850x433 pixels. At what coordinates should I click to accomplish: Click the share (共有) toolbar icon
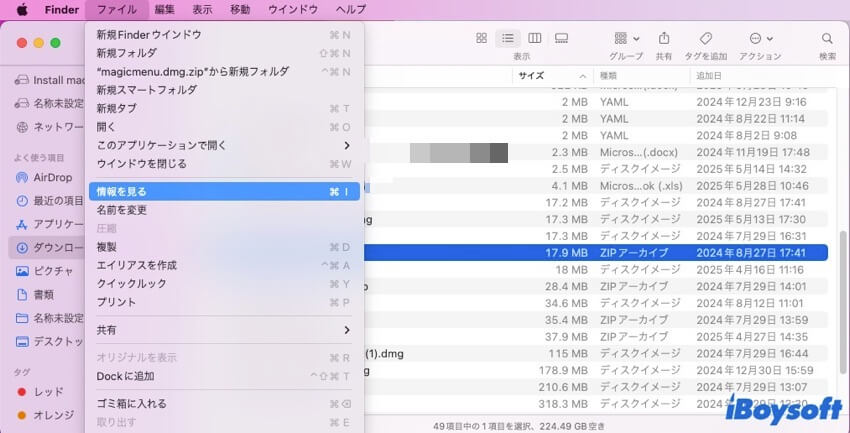tap(663, 38)
